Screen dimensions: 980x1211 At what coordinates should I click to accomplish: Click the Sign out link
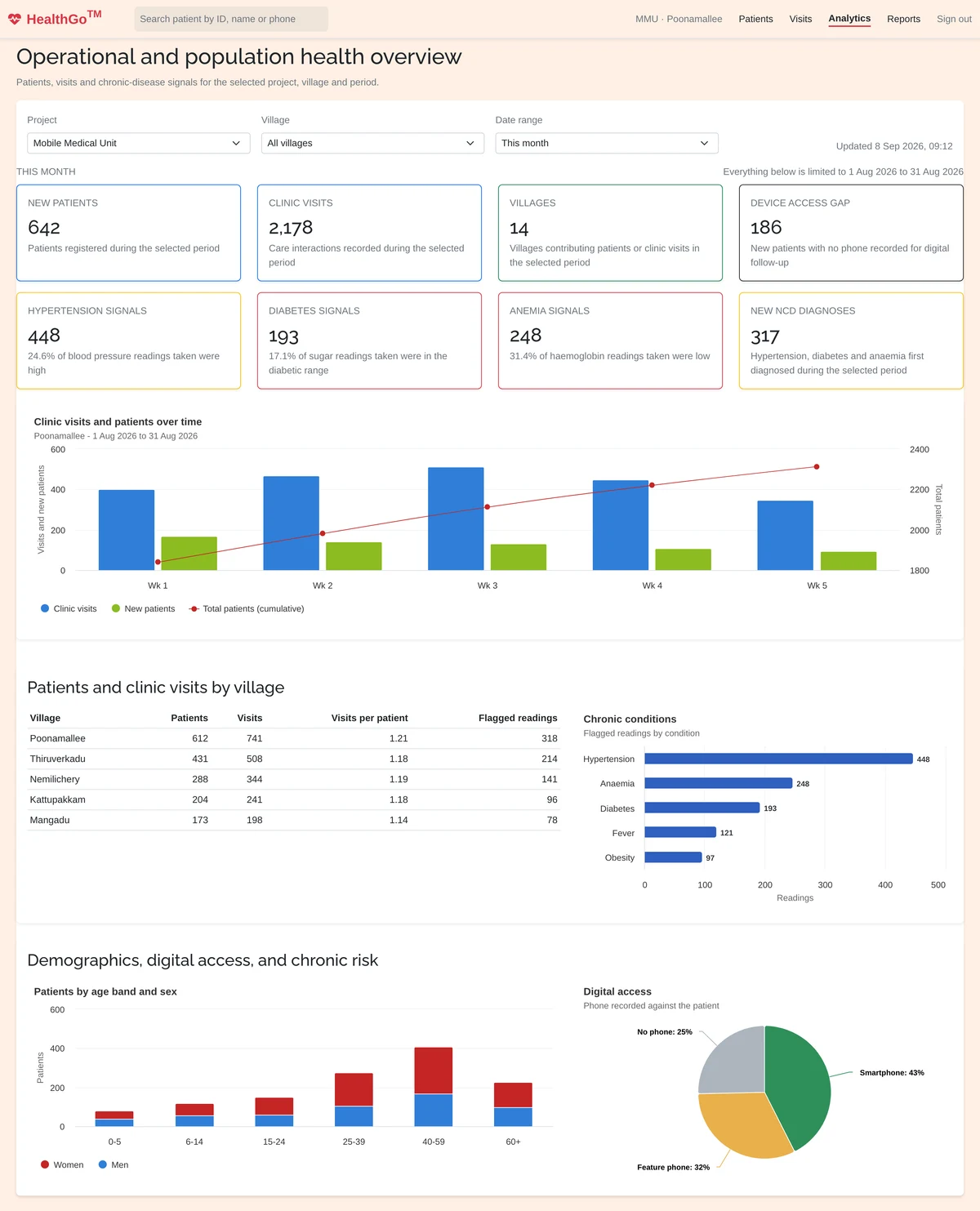point(954,19)
